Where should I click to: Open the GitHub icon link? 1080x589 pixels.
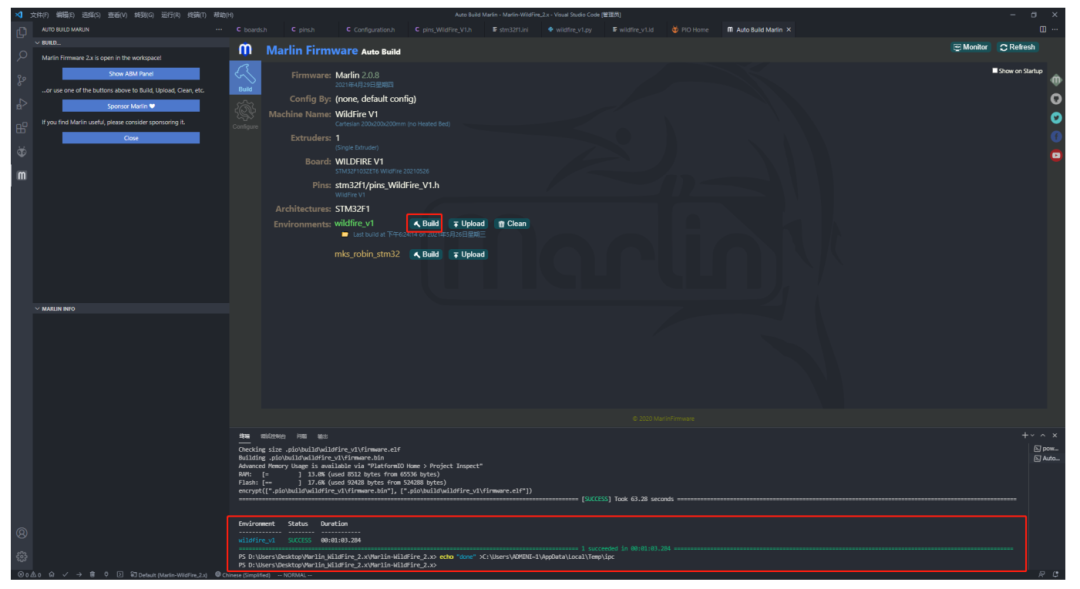[x=1056, y=99]
